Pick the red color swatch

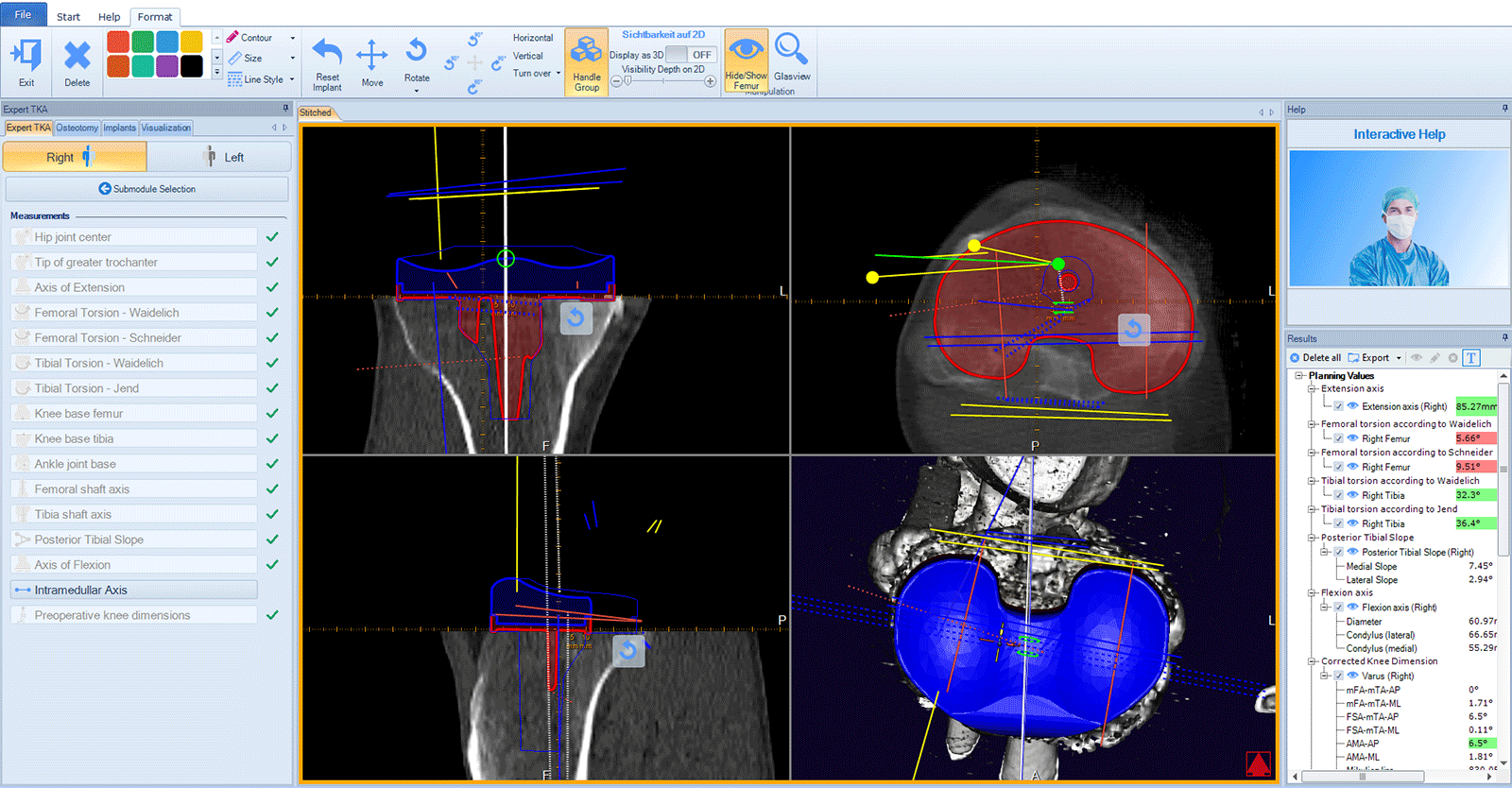click(118, 42)
